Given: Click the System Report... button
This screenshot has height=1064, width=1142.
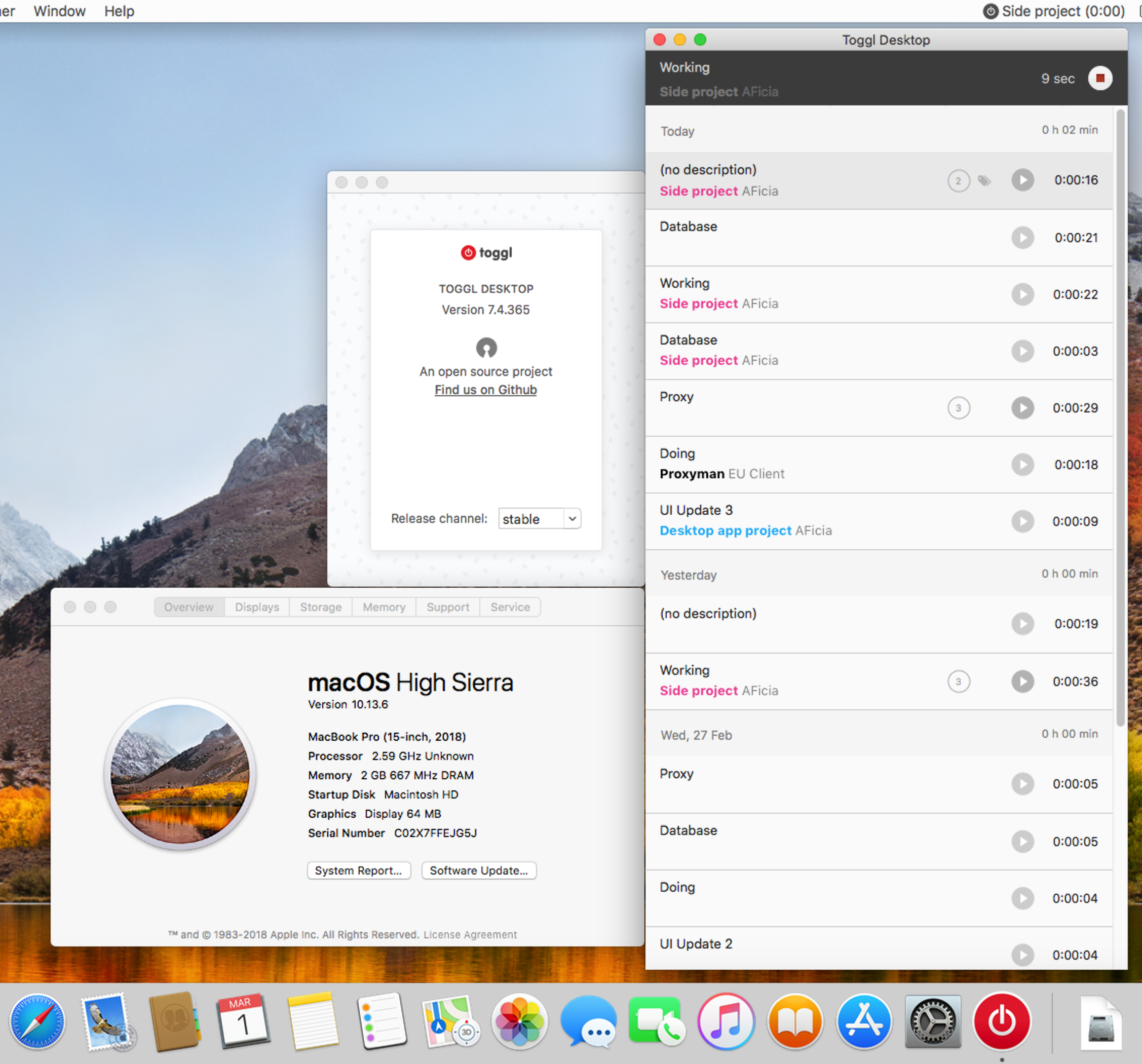Looking at the screenshot, I should click(358, 870).
